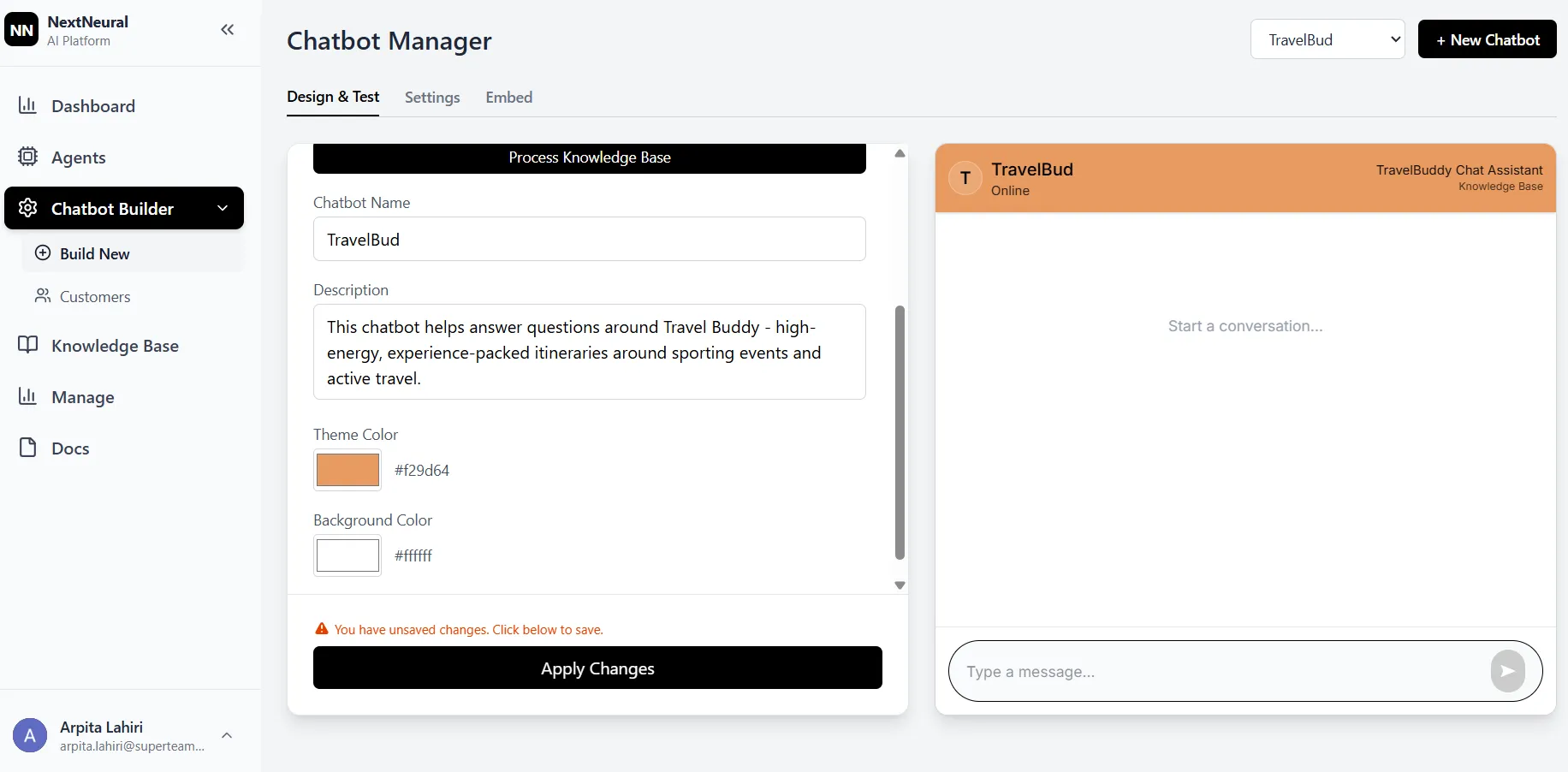Viewport: 1568px width, 772px height.
Task: Switch to the Settings tab
Action: [432, 98]
